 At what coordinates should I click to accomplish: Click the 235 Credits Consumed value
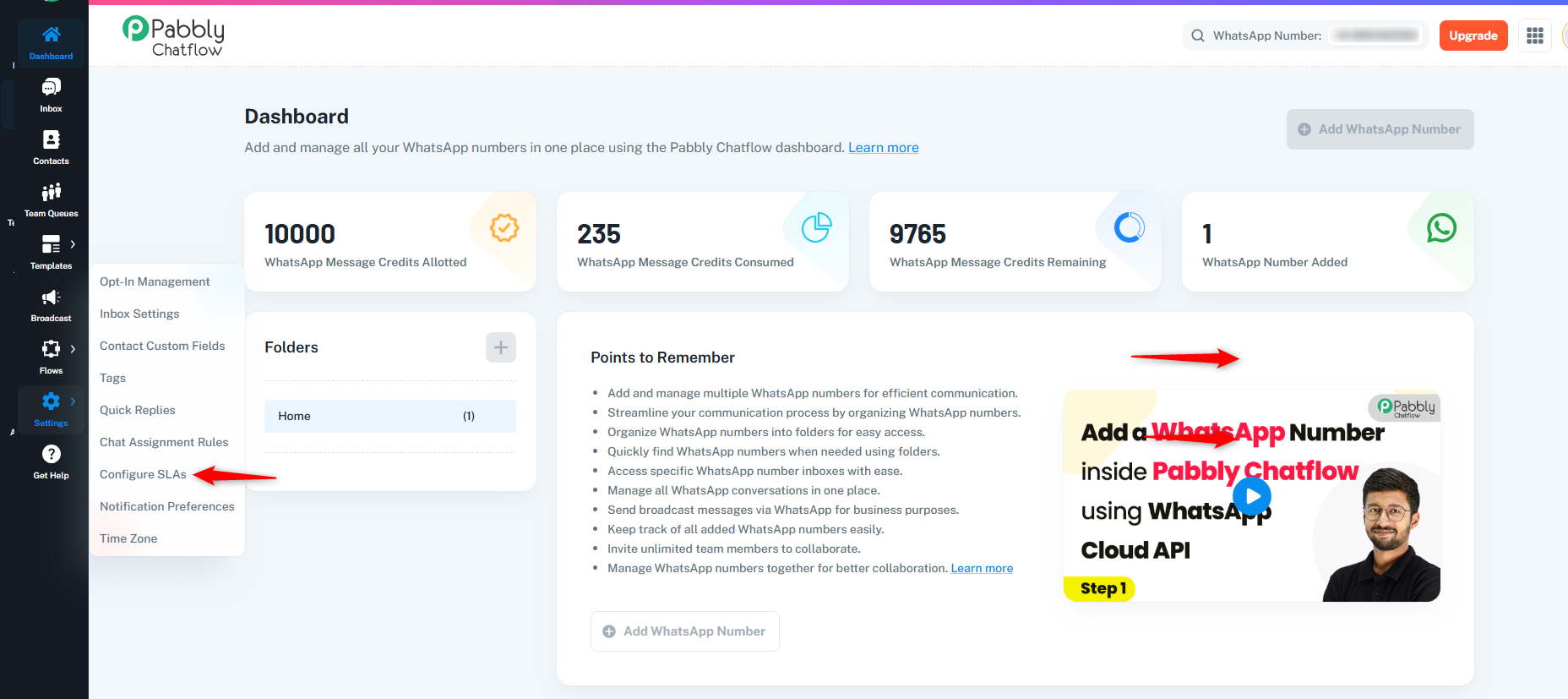pyautogui.click(x=599, y=233)
